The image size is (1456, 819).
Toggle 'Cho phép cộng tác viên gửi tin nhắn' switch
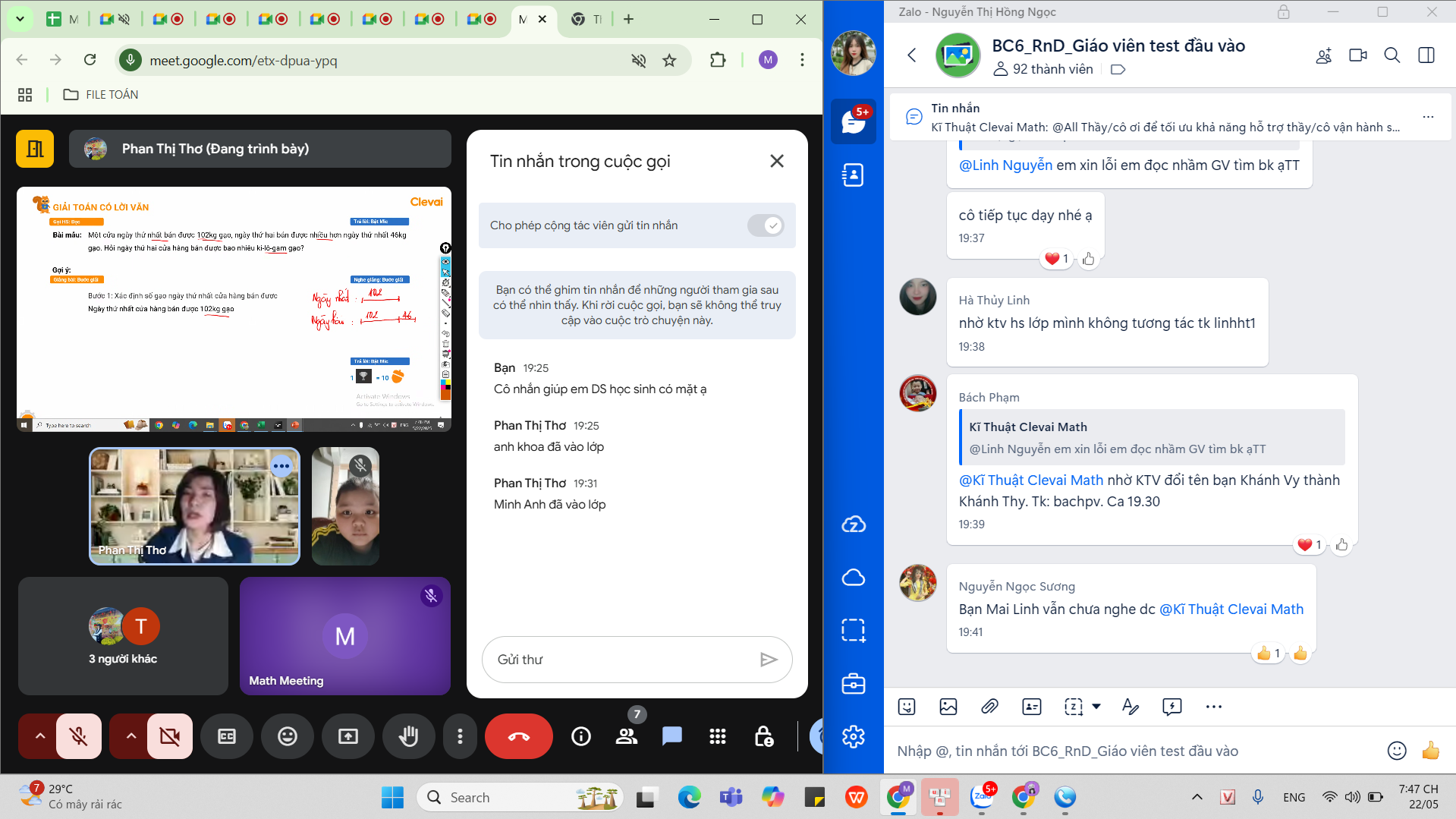click(x=765, y=225)
